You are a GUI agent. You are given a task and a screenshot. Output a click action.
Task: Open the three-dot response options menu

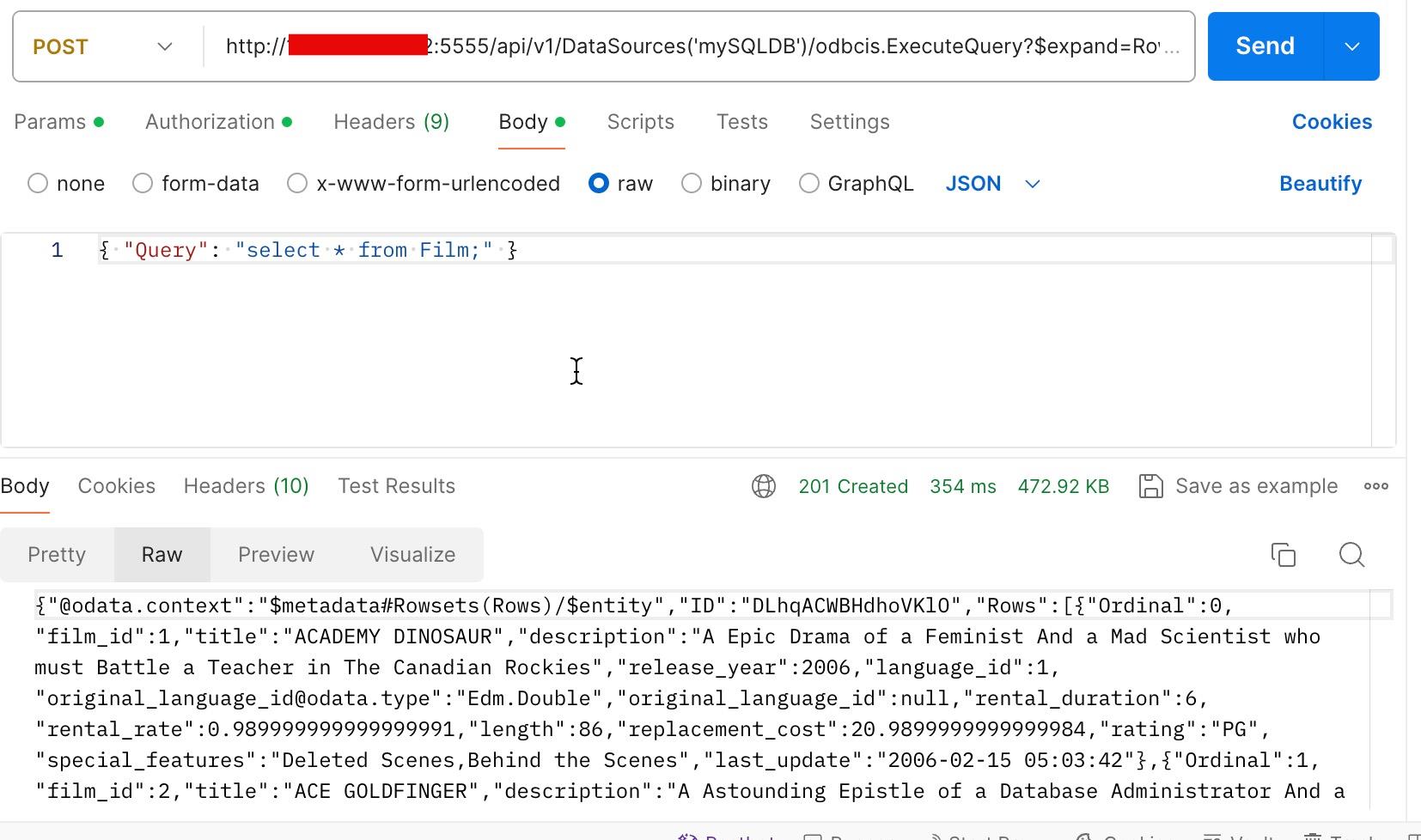click(1375, 486)
